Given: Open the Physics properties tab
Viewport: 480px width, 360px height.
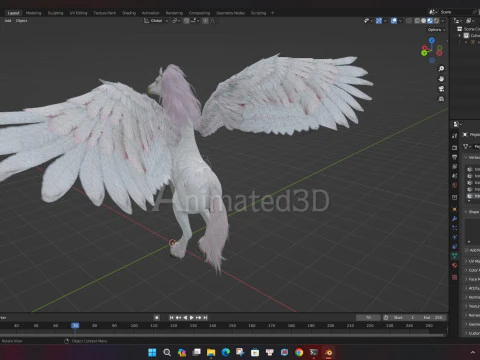Looking at the screenshot, I should coord(455,237).
